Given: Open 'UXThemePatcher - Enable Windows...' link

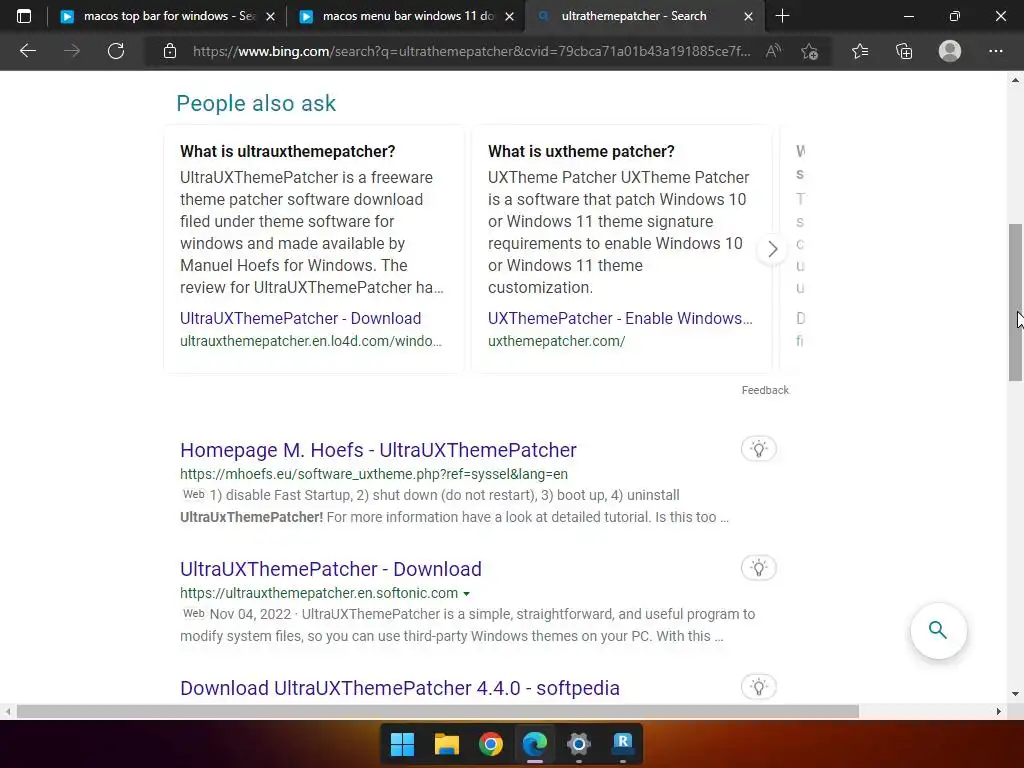Looking at the screenshot, I should (x=620, y=319).
